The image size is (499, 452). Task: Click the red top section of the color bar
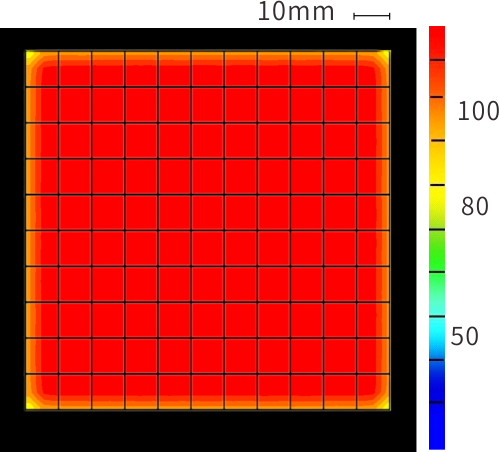(x=437, y=43)
